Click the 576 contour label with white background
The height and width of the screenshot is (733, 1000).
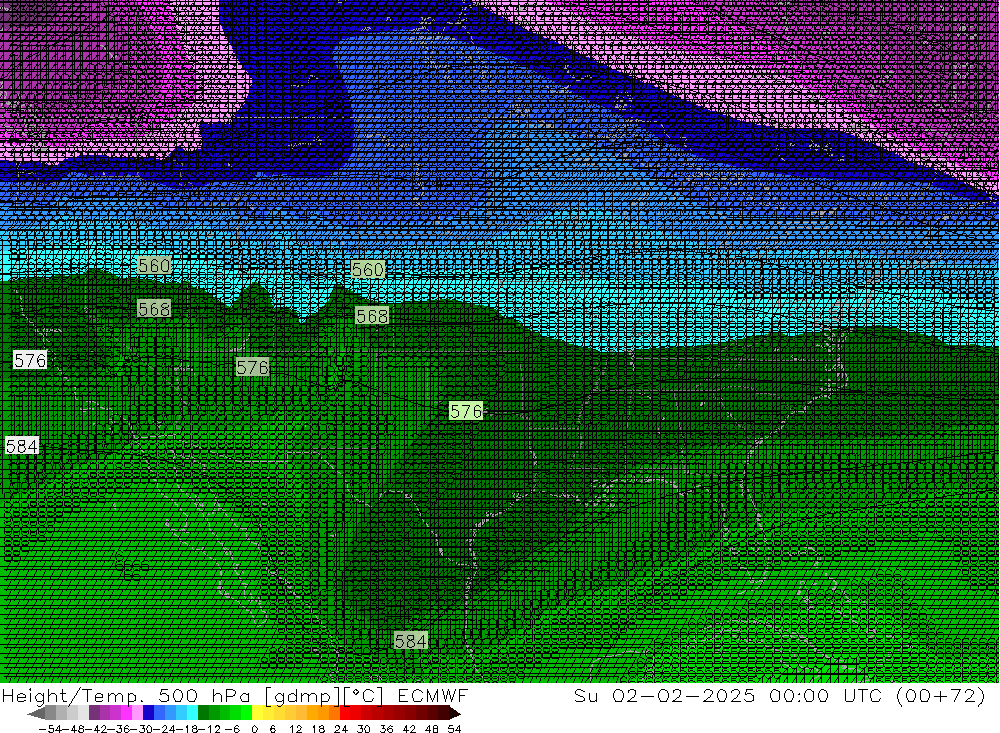point(30,360)
